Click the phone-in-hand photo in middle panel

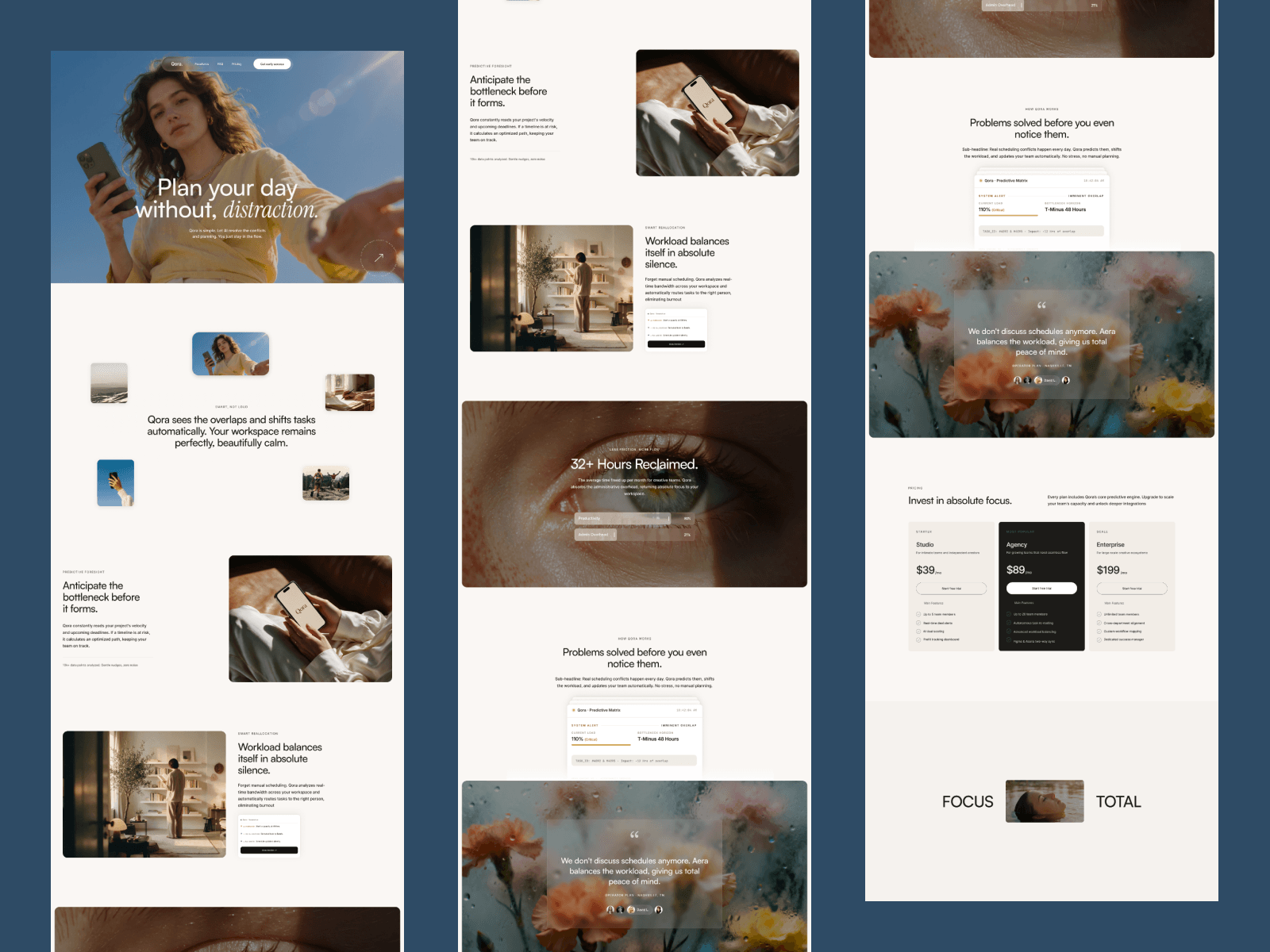coord(718,113)
